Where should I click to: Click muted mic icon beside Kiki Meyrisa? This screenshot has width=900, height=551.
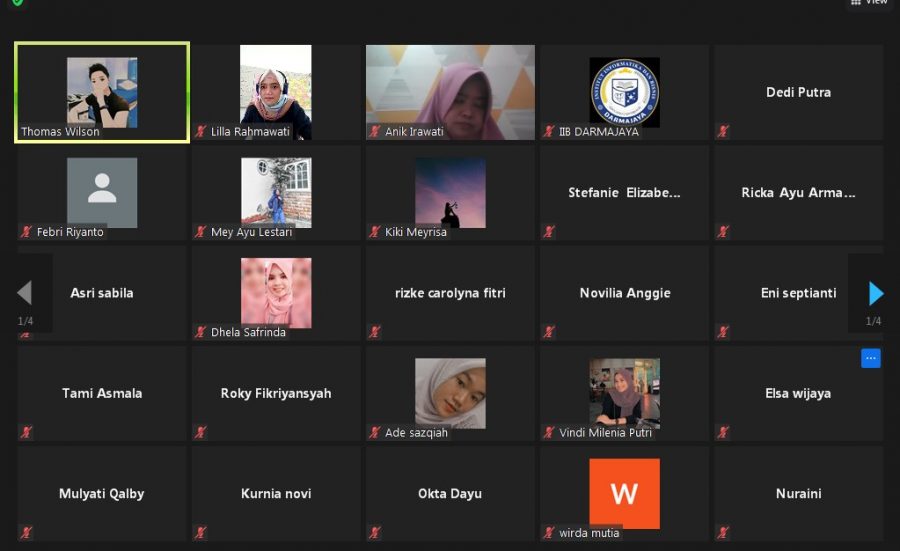tap(375, 232)
